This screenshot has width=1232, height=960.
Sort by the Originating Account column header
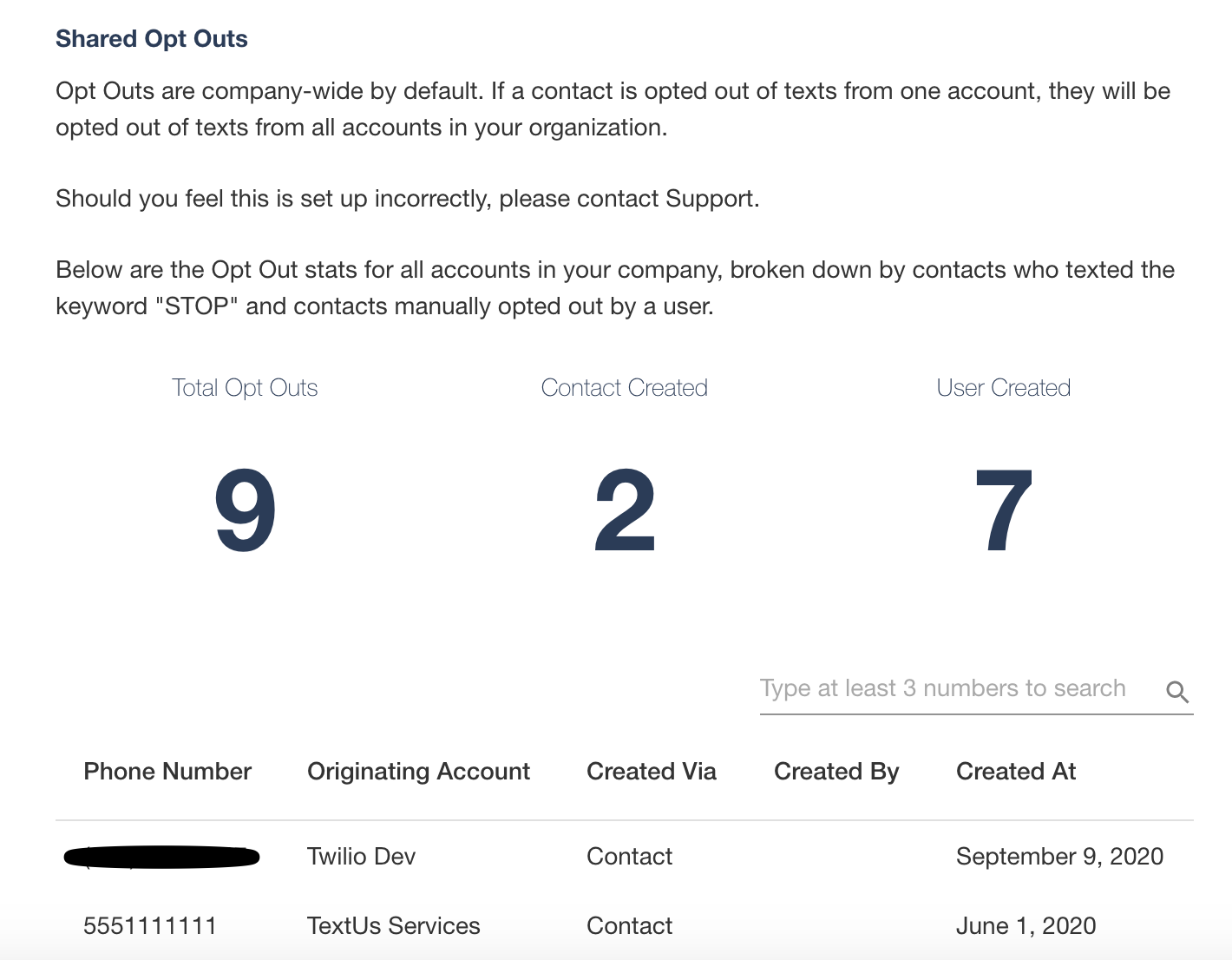418,771
